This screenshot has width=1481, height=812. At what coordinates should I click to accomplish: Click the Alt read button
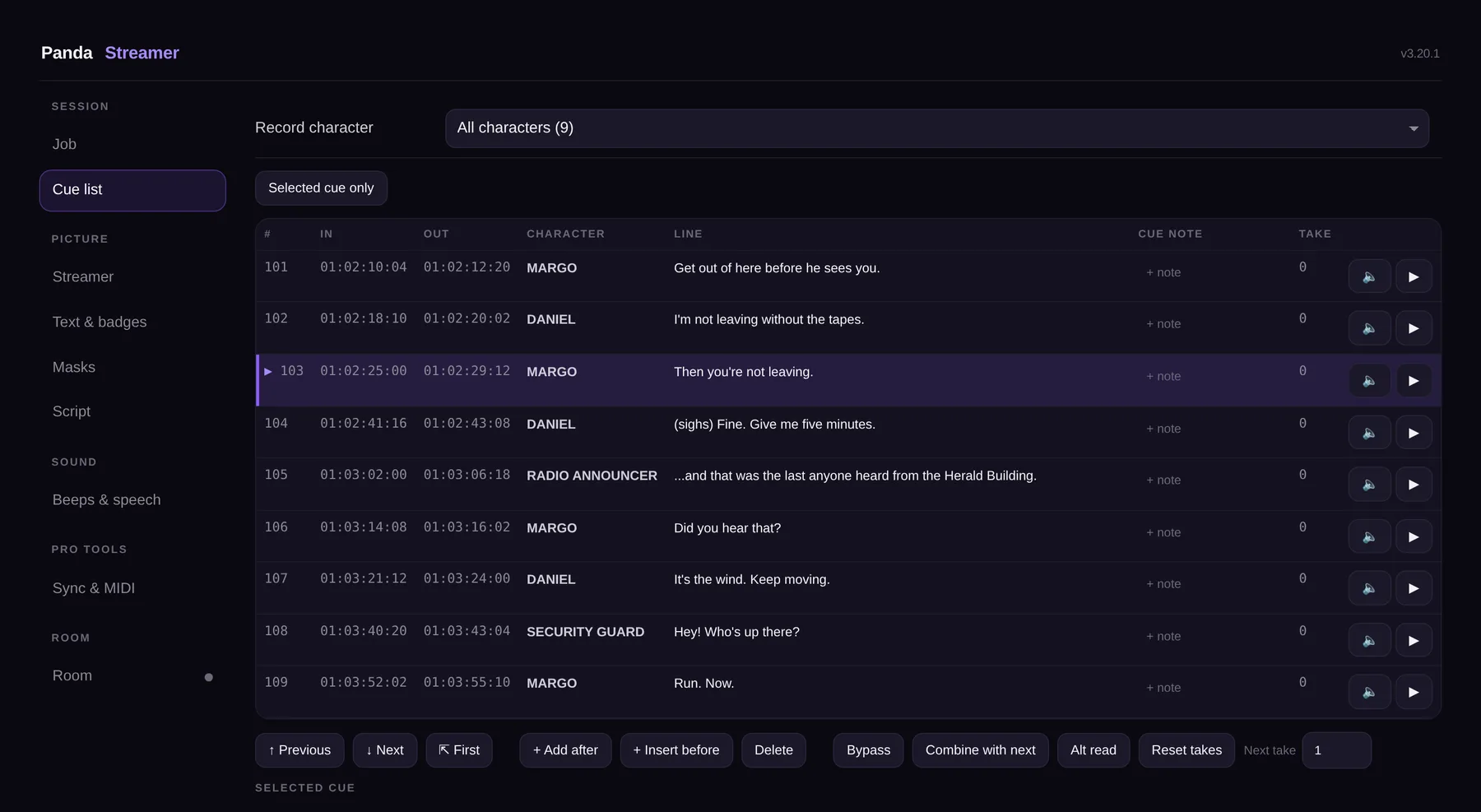click(x=1093, y=750)
